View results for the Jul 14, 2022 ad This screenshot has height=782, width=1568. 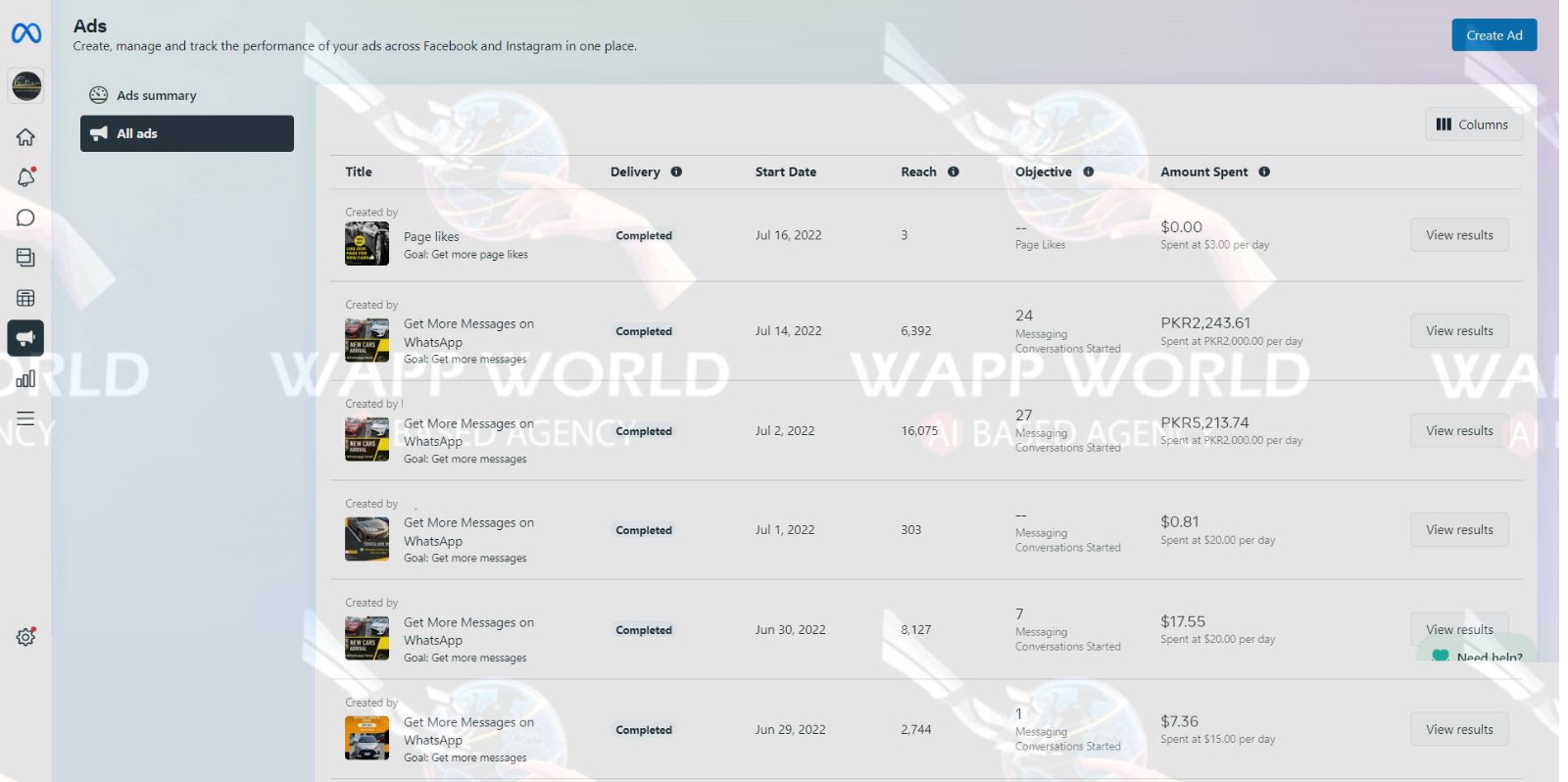pyautogui.click(x=1459, y=331)
